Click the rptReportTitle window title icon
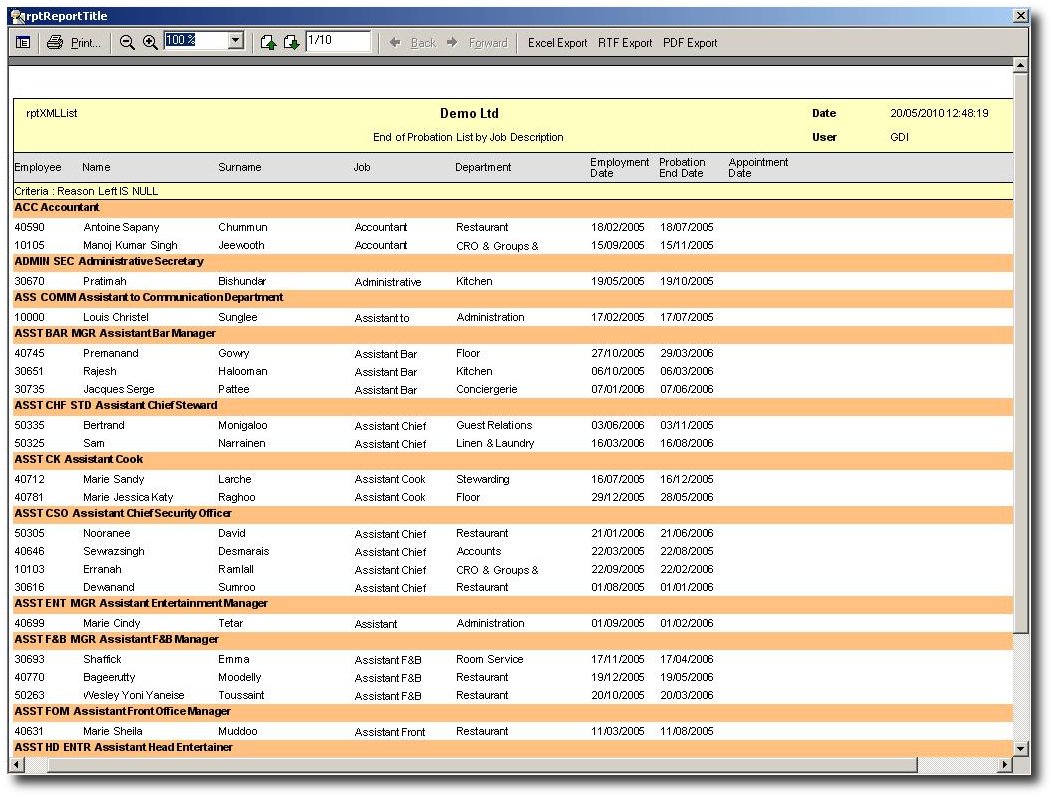This screenshot has height=798, width=1054. [x=17, y=16]
